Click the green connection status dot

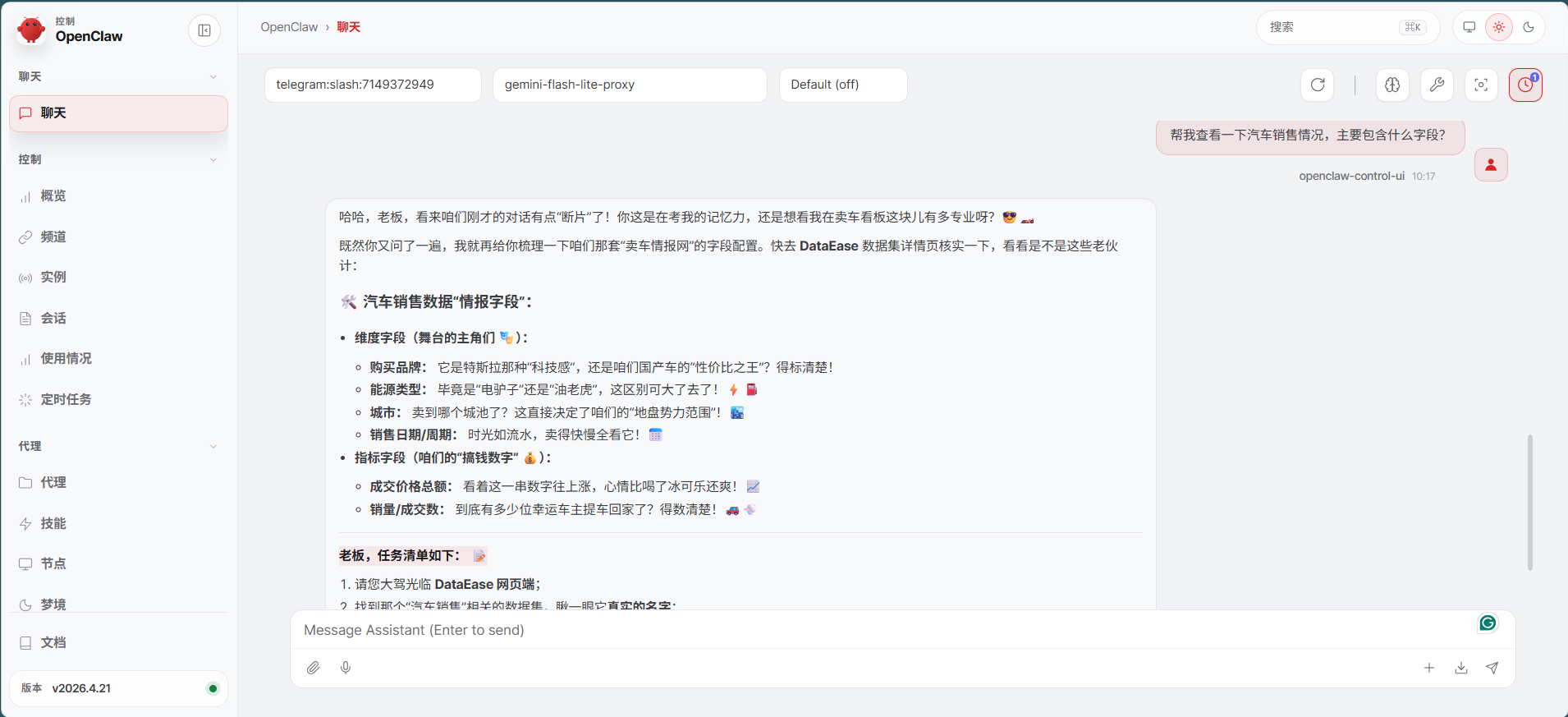point(213,688)
